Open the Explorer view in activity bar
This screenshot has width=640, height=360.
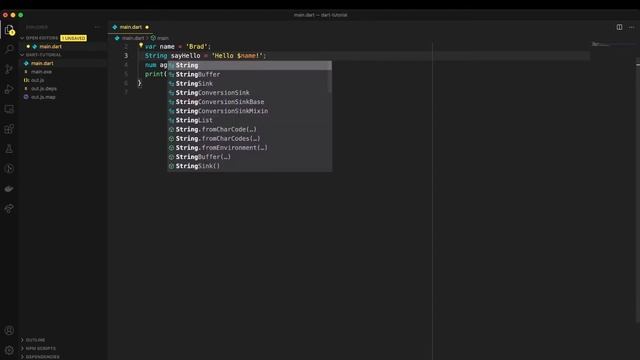click(9, 30)
